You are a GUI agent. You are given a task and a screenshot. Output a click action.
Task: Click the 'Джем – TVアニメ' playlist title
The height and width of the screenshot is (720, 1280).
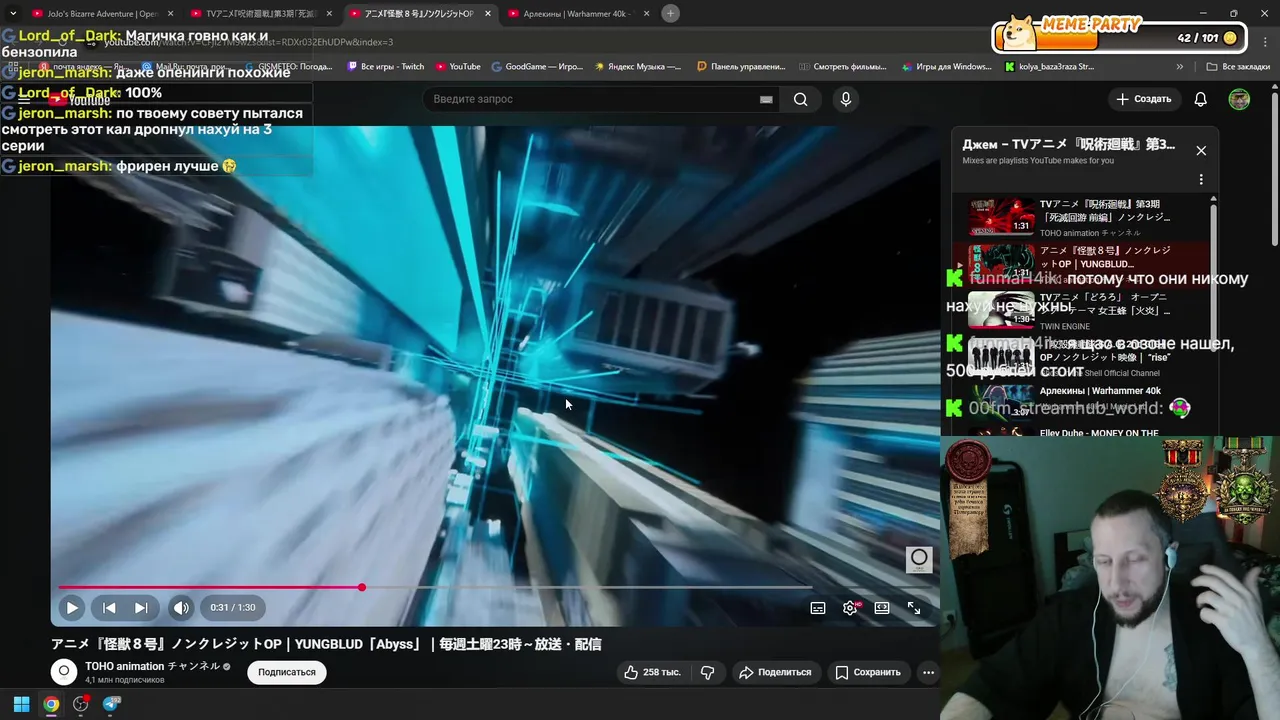(x=1068, y=144)
